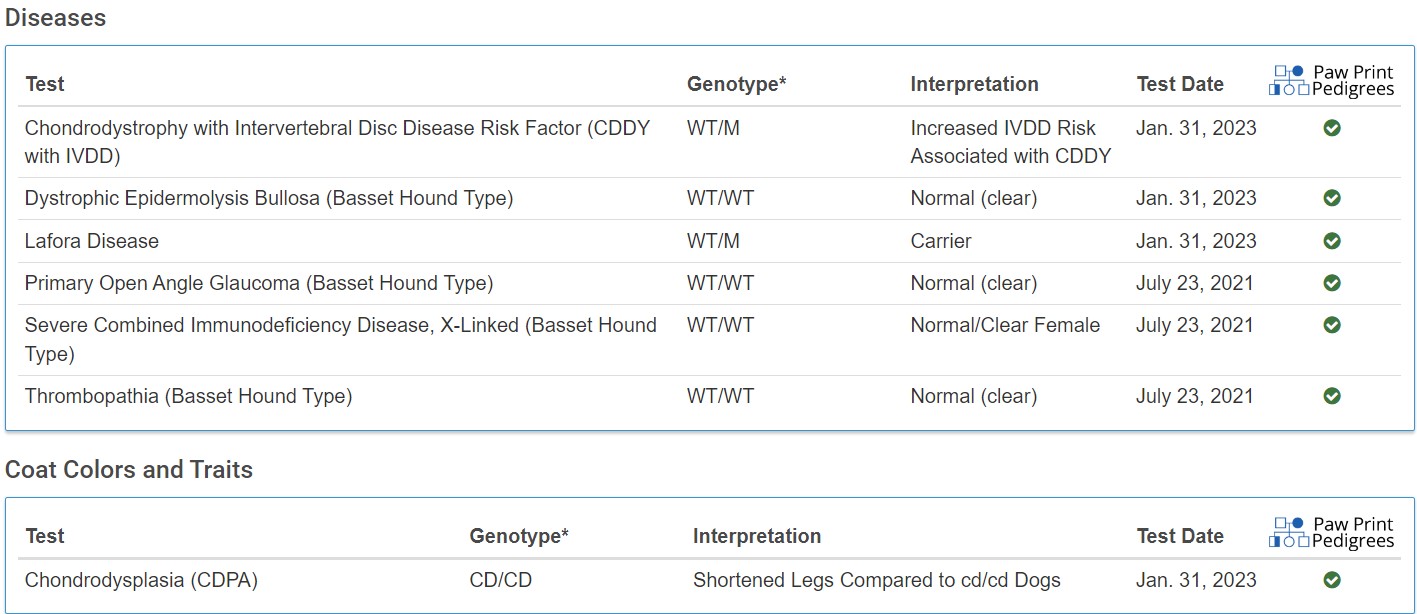Click the Diseases section heading
The height and width of the screenshot is (614, 1417).
point(56,17)
